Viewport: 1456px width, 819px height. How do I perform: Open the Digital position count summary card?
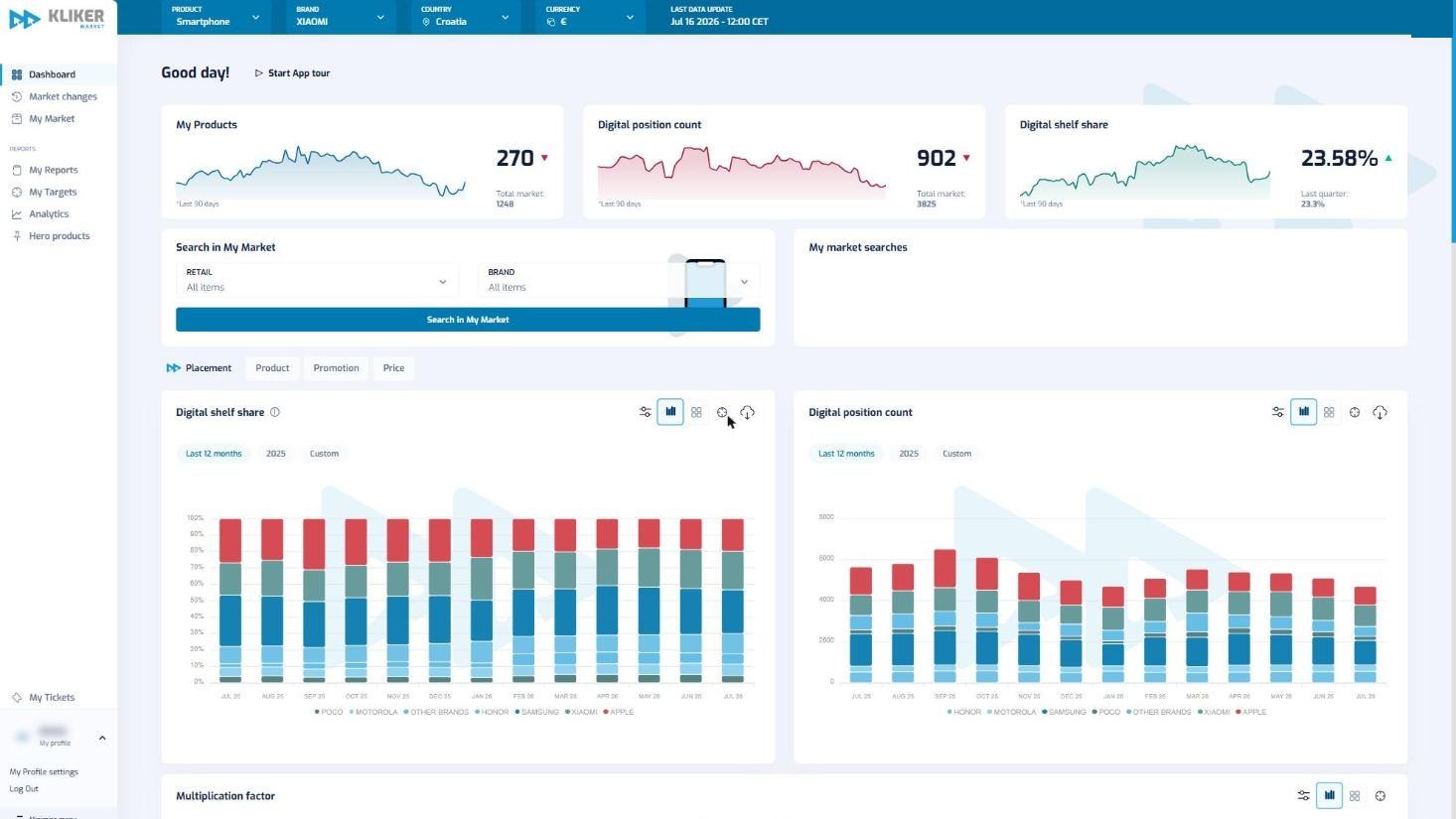point(784,162)
